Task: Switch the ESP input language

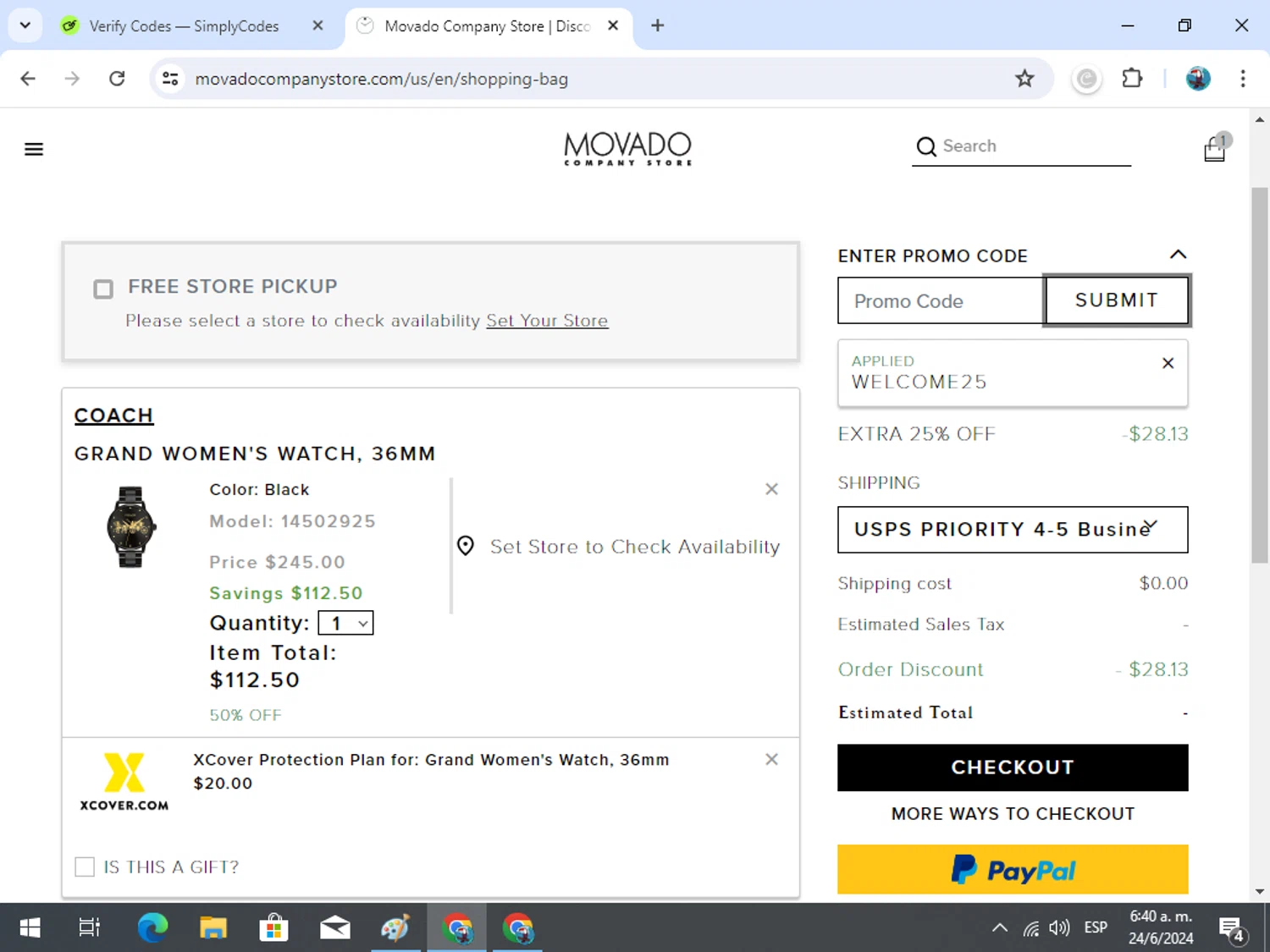Action: click(1096, 927)
